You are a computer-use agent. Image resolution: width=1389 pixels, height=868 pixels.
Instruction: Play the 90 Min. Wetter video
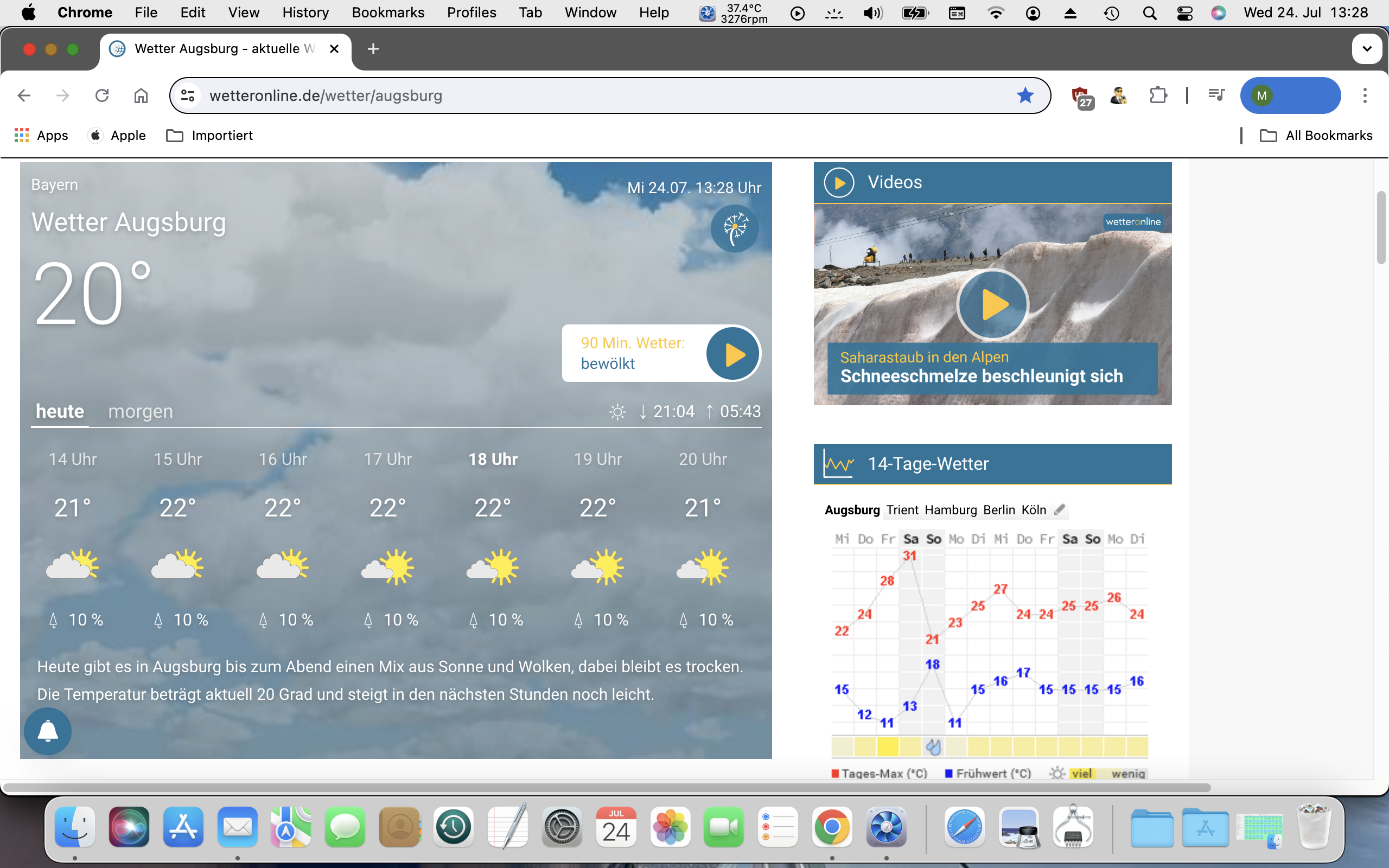(x=733, y=354)
